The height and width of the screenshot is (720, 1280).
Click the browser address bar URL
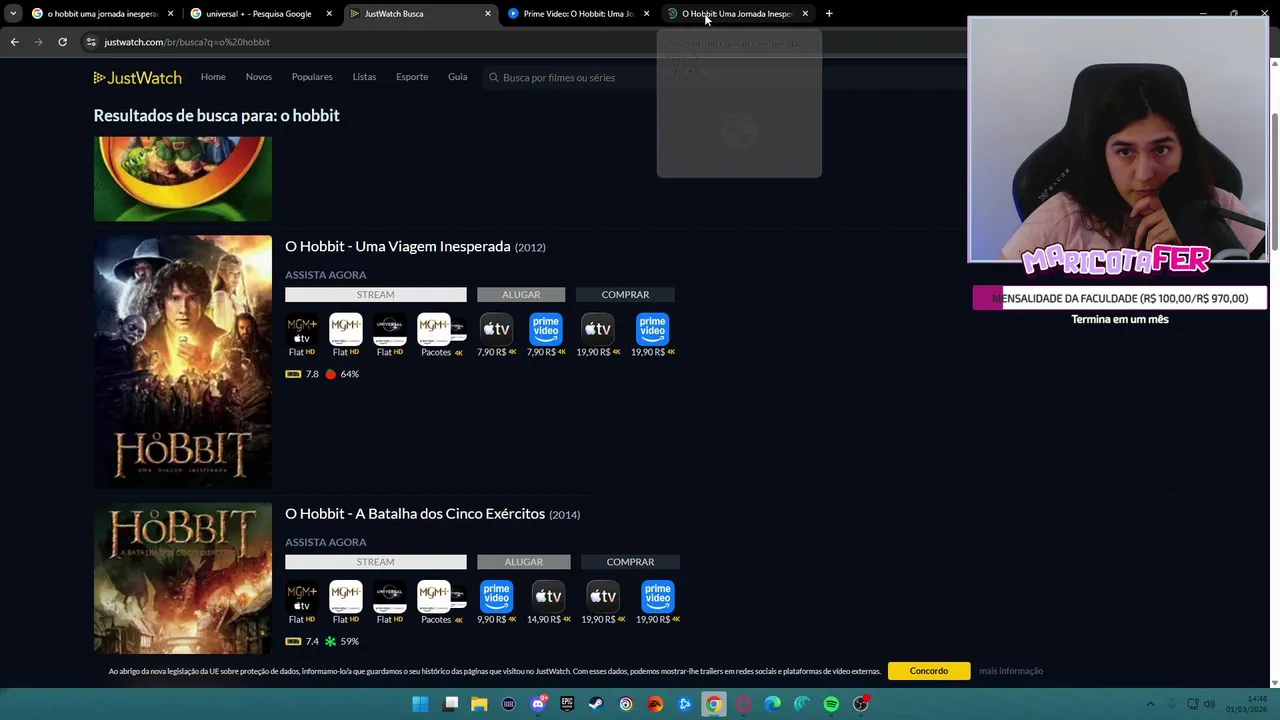pyautogui.click(x=187, y=42)
